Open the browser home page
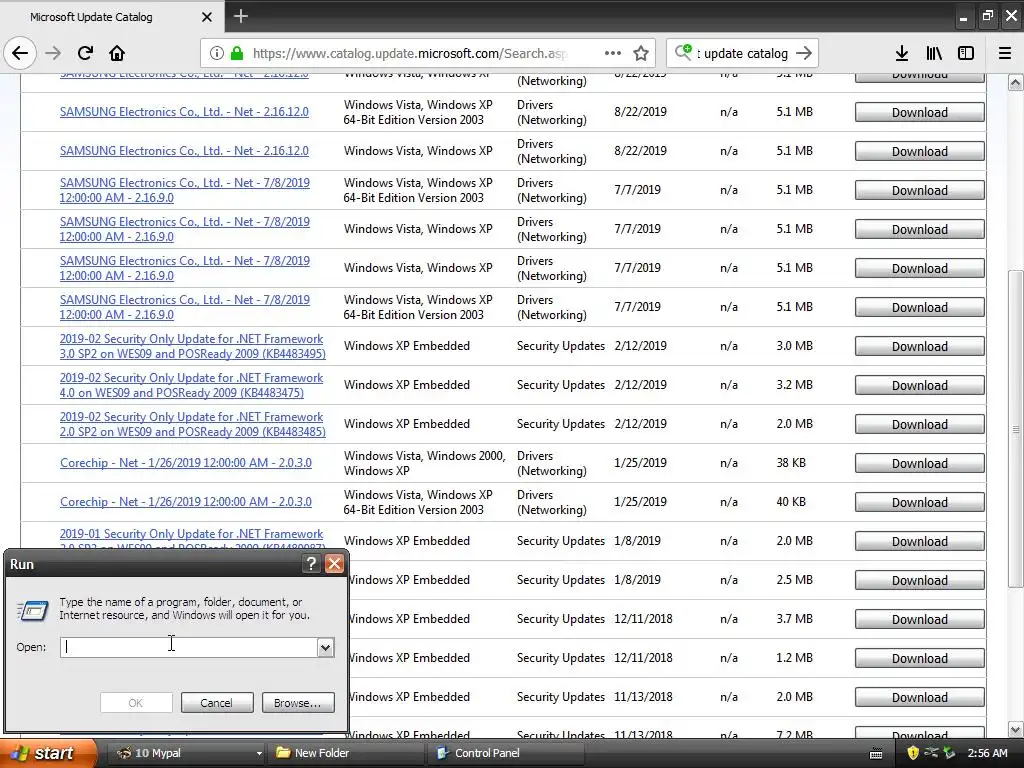This screenshot has width=1024, height=768. [117, 54]
